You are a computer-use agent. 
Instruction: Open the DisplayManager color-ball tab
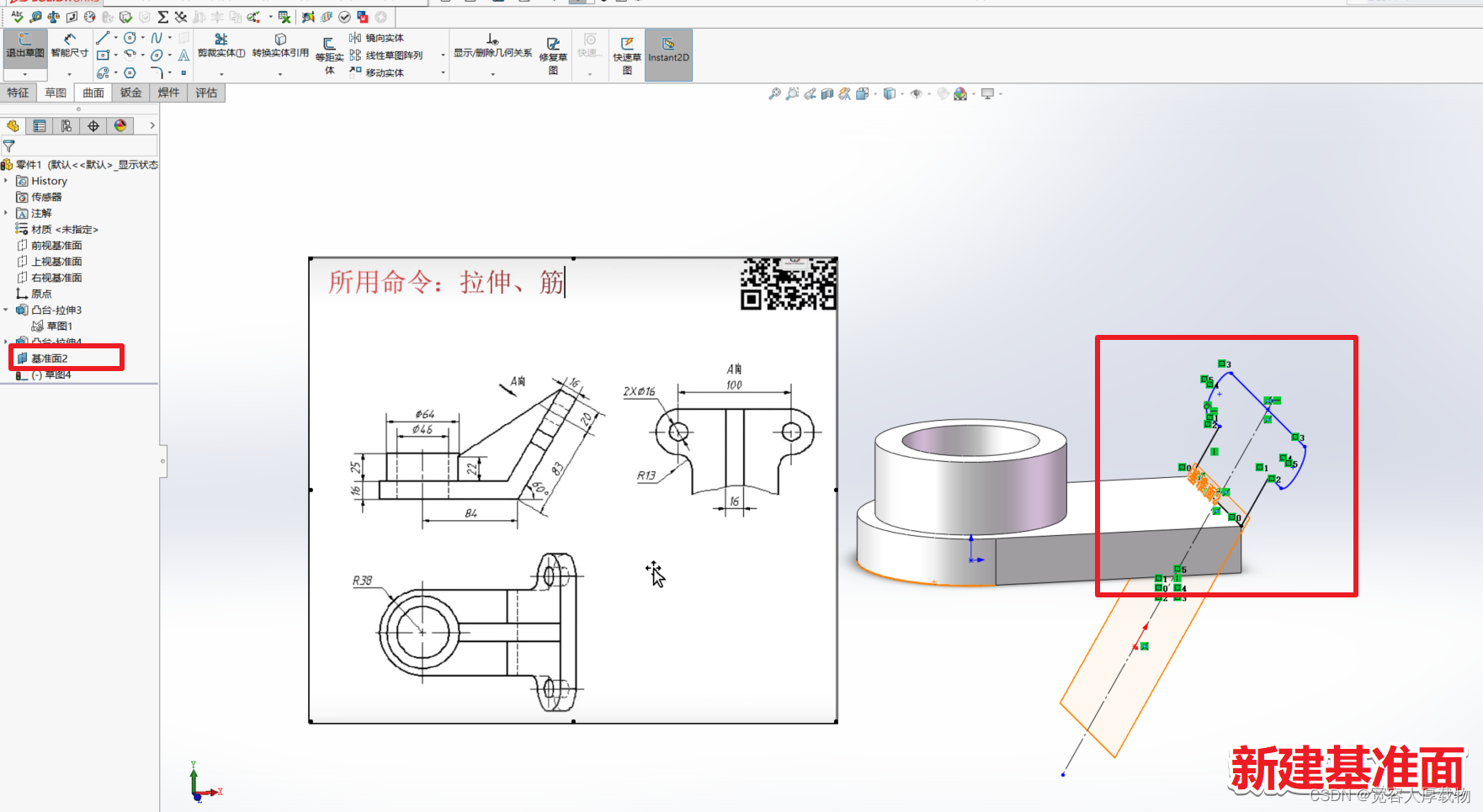click(x=120, y=126)
